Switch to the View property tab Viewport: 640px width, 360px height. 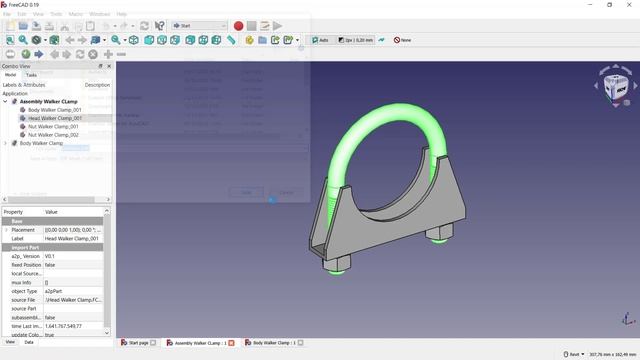(x=10, y=342)
